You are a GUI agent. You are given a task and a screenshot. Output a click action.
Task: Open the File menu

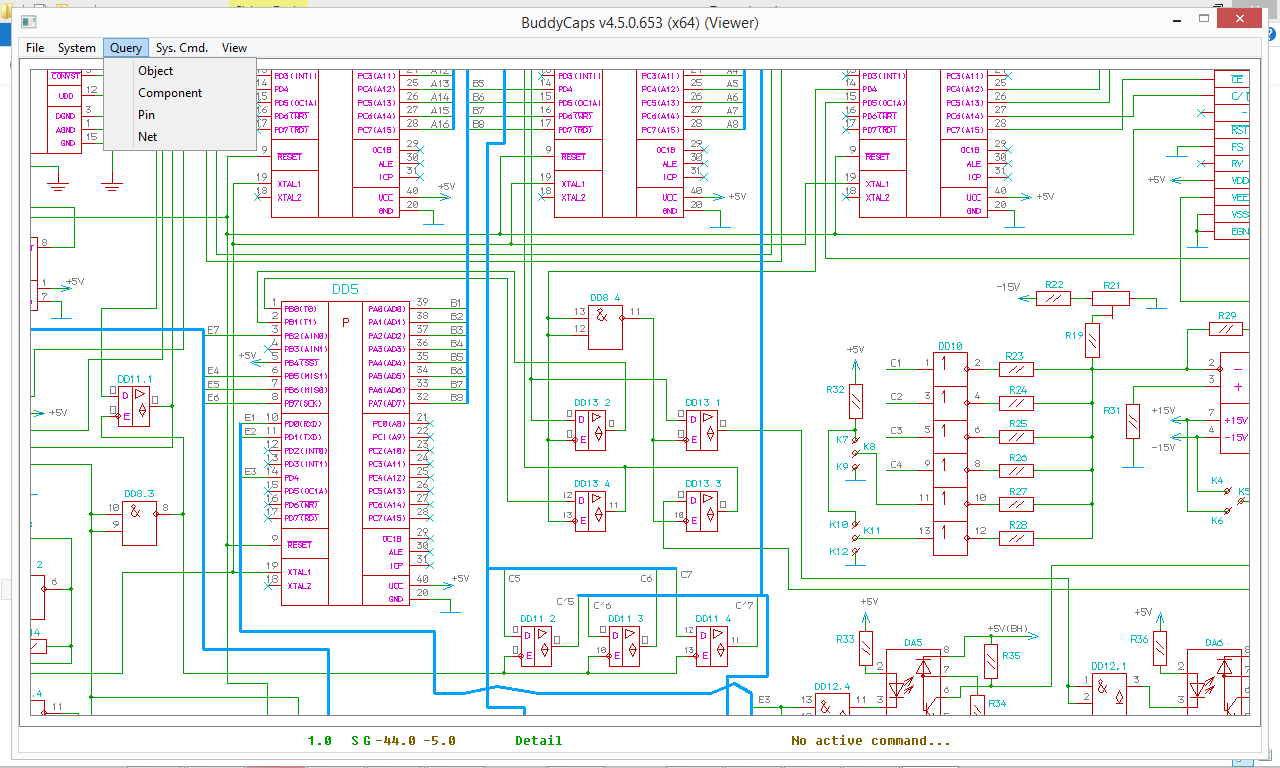tap(35, 48)
